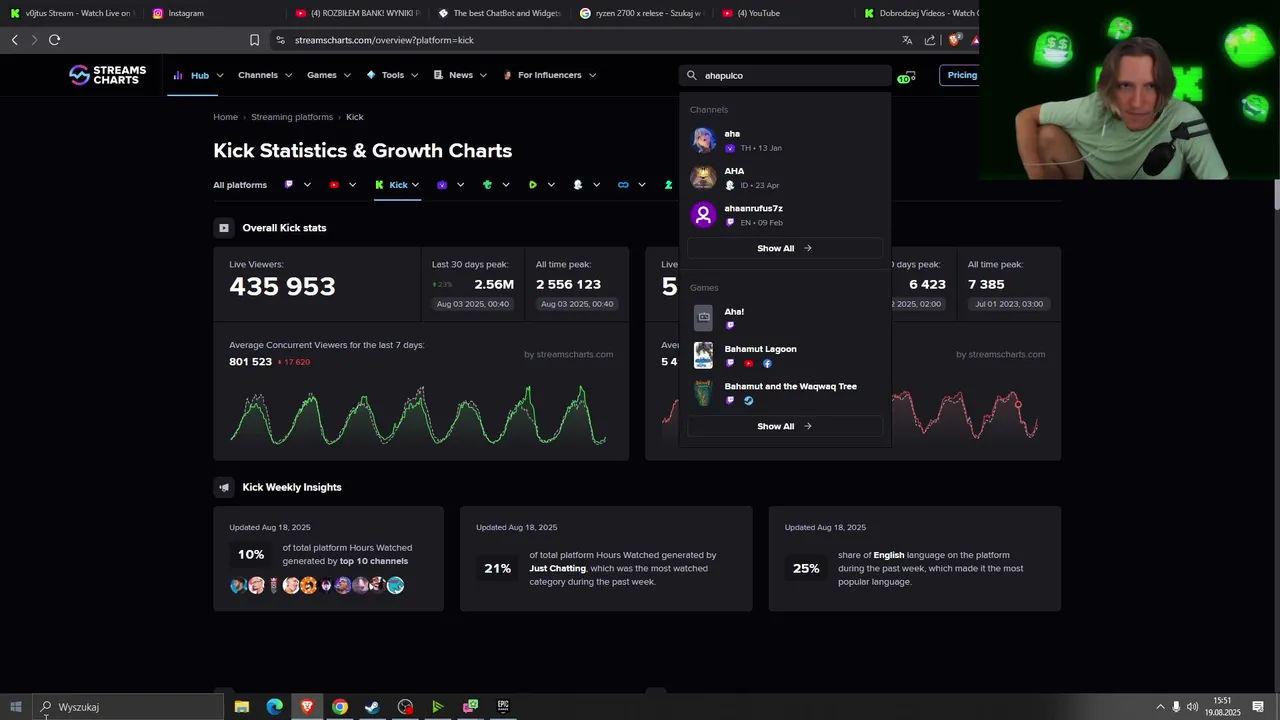
Task: Switch to the (4) YouTube tab
Action: click(783, 13)
